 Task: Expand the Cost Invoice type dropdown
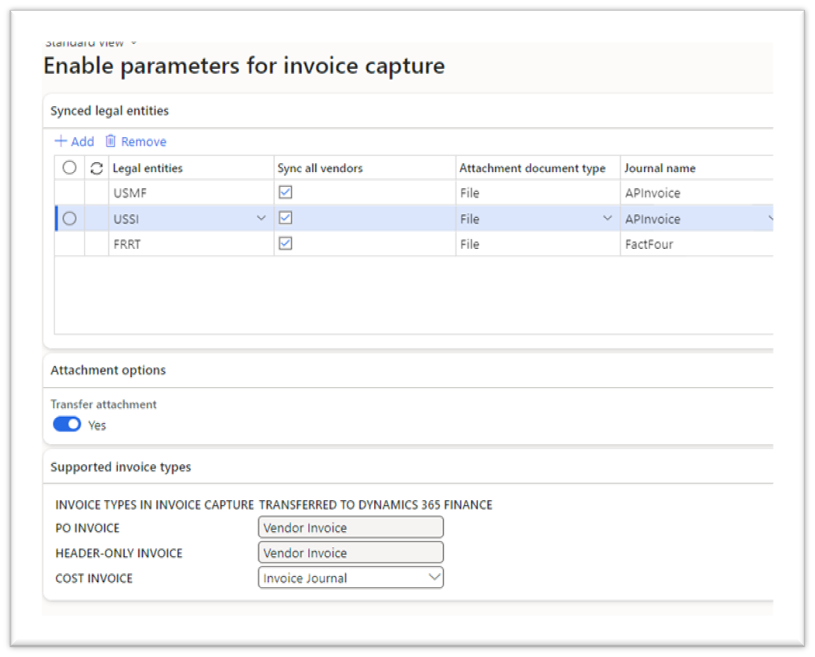(434, 577)
